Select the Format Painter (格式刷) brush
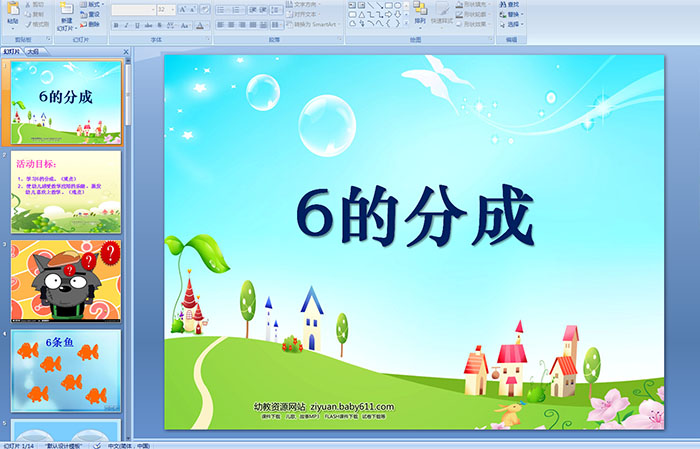 pos(28,24)
